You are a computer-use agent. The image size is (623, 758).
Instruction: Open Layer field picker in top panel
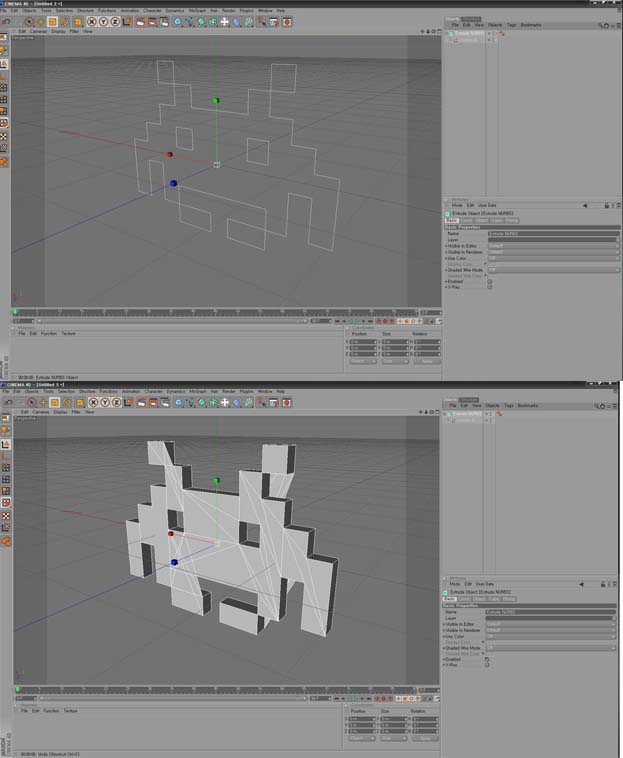(x=618, y=240)
